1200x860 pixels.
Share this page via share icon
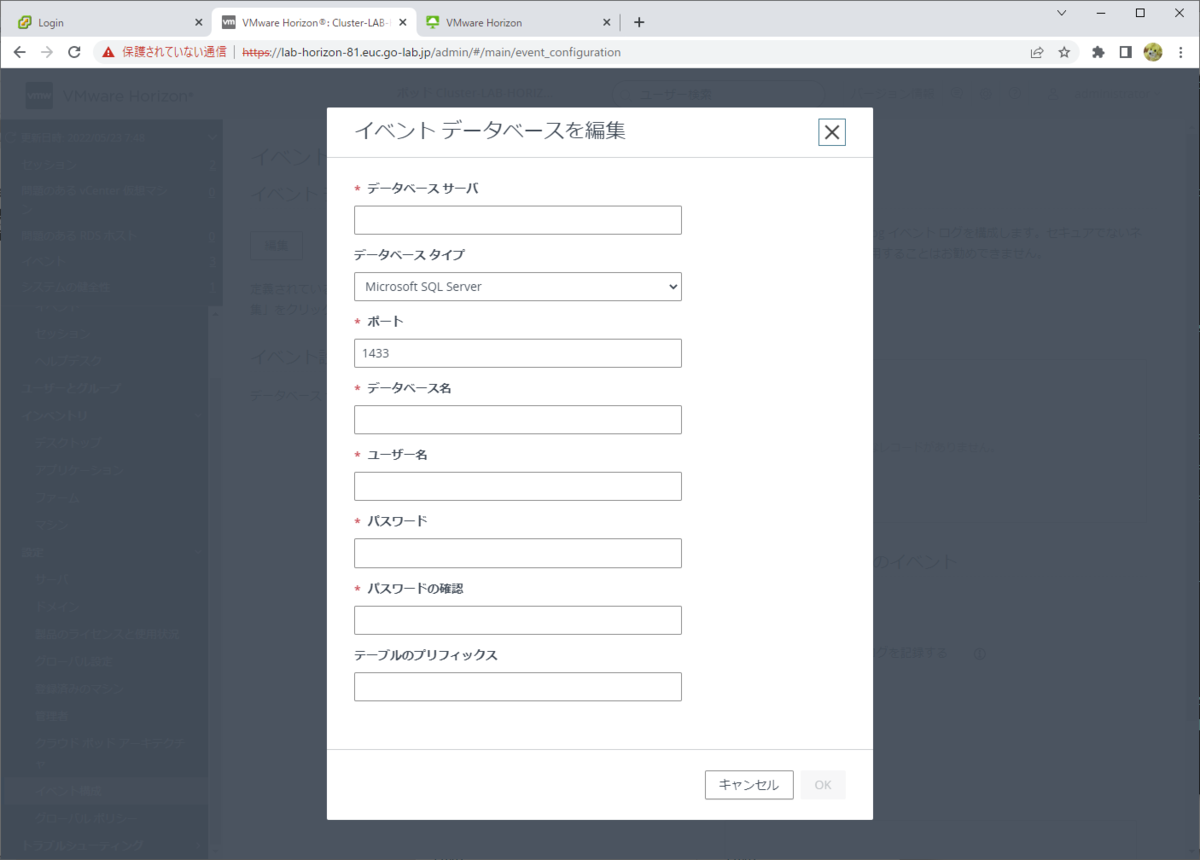1037,52
